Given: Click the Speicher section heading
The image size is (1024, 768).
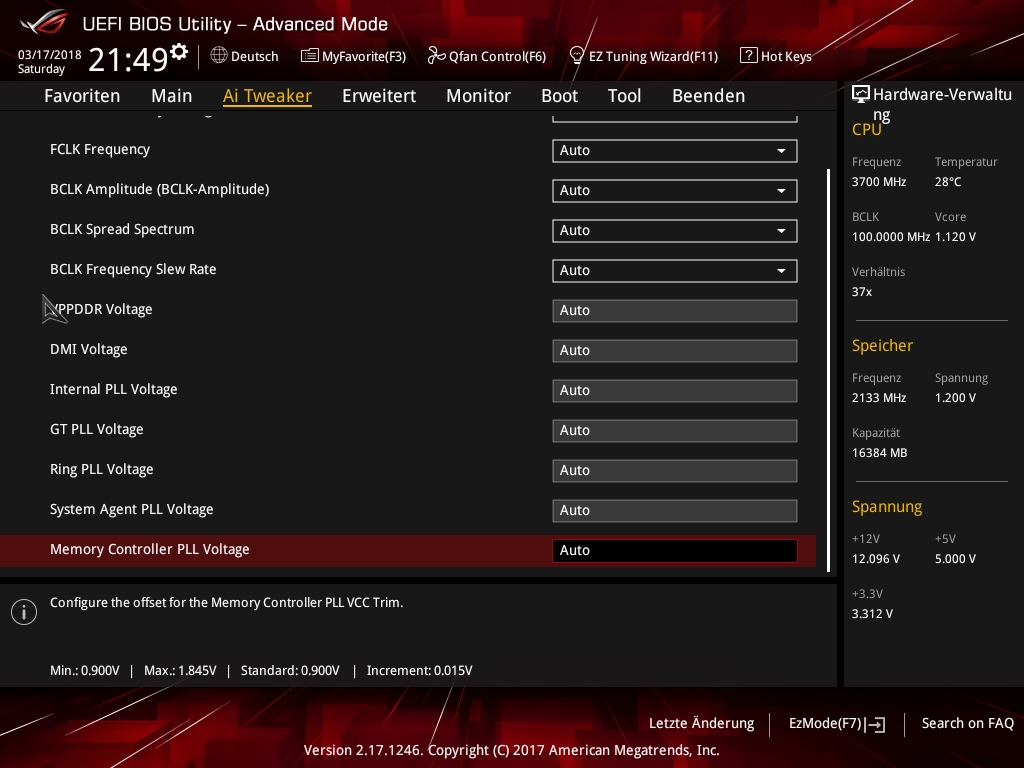Looking at the screenshot, I should (x=882, y=345).
